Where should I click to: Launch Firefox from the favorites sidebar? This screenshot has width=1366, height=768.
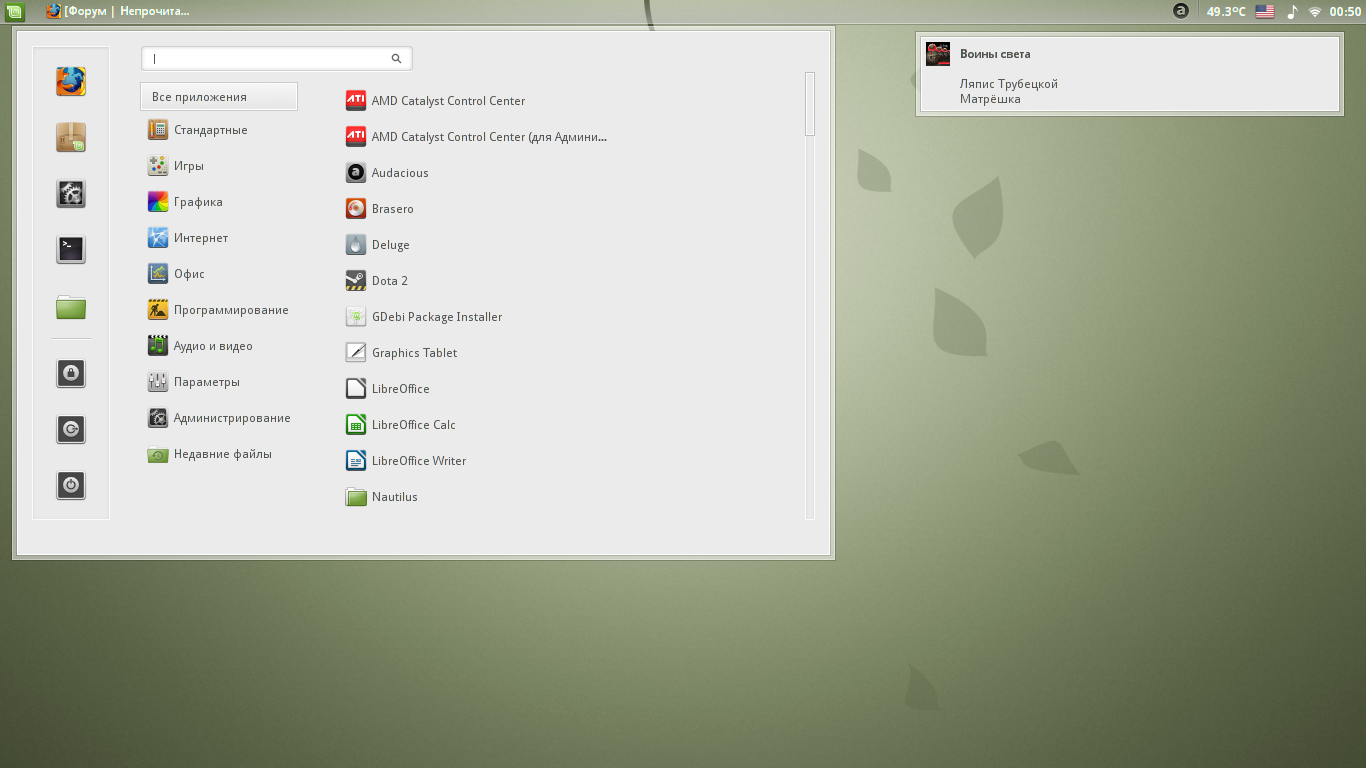point(70,81)
